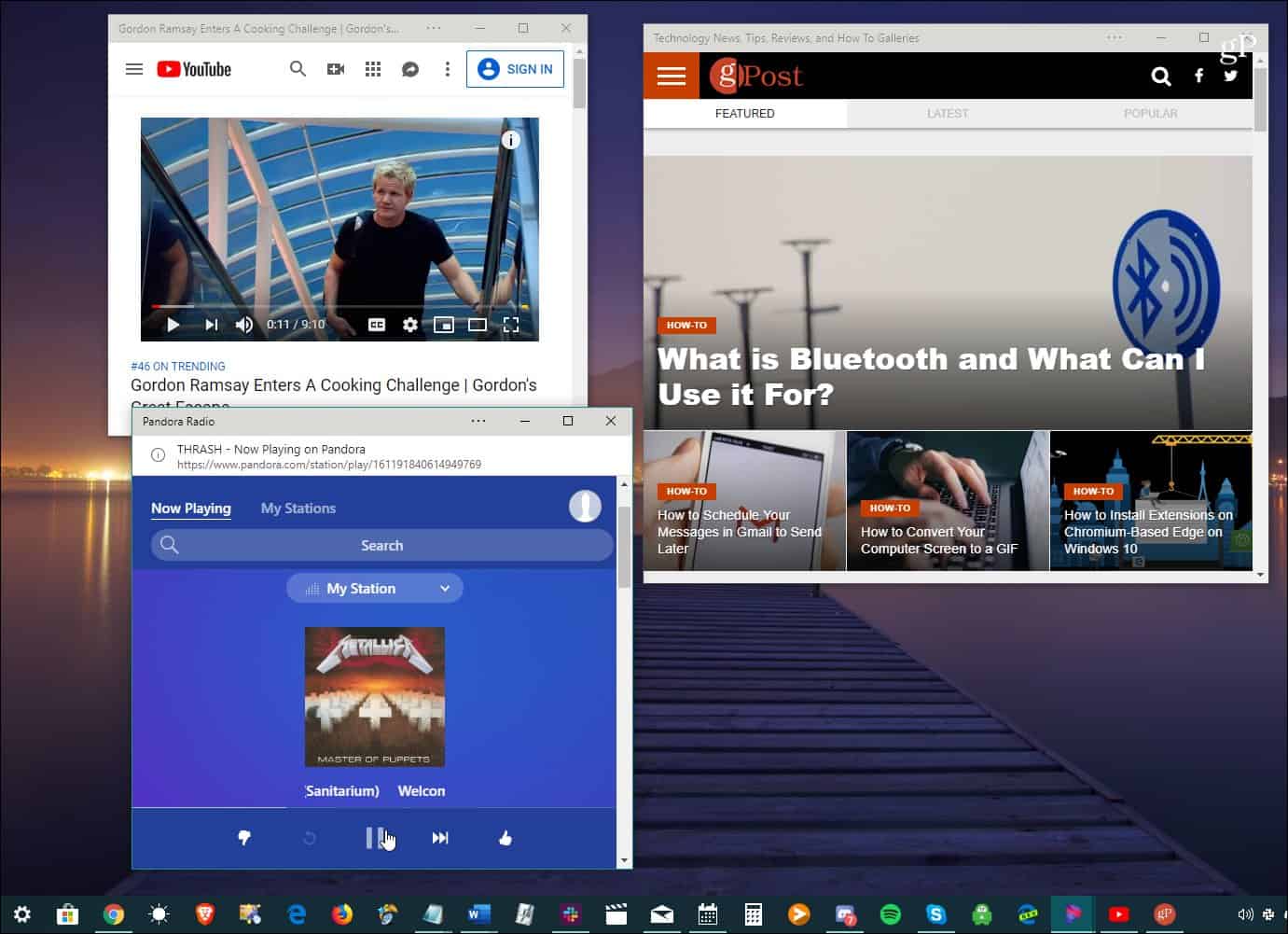Open the volume control in system tray
The width and height of the screenshot is (1288, 934).
[x=1245, y=914]
